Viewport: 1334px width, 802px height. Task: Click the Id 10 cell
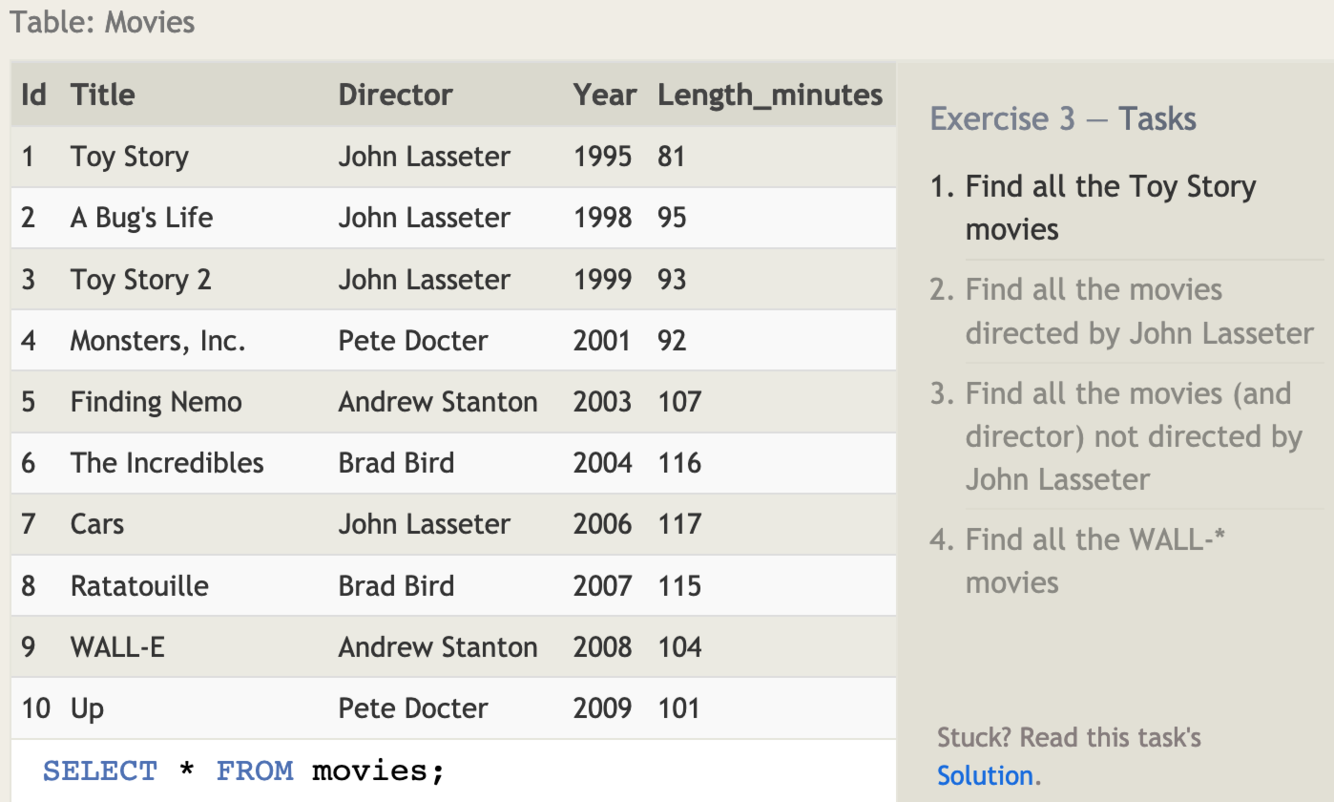35,709
